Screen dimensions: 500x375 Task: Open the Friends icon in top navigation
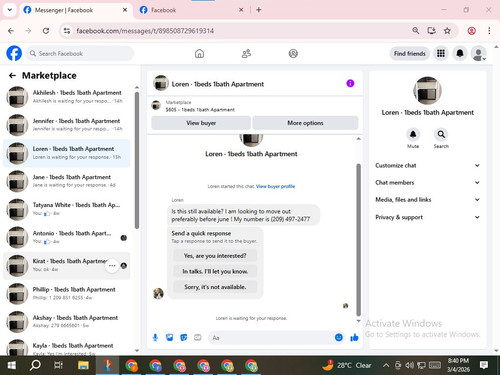pos(246,53)
